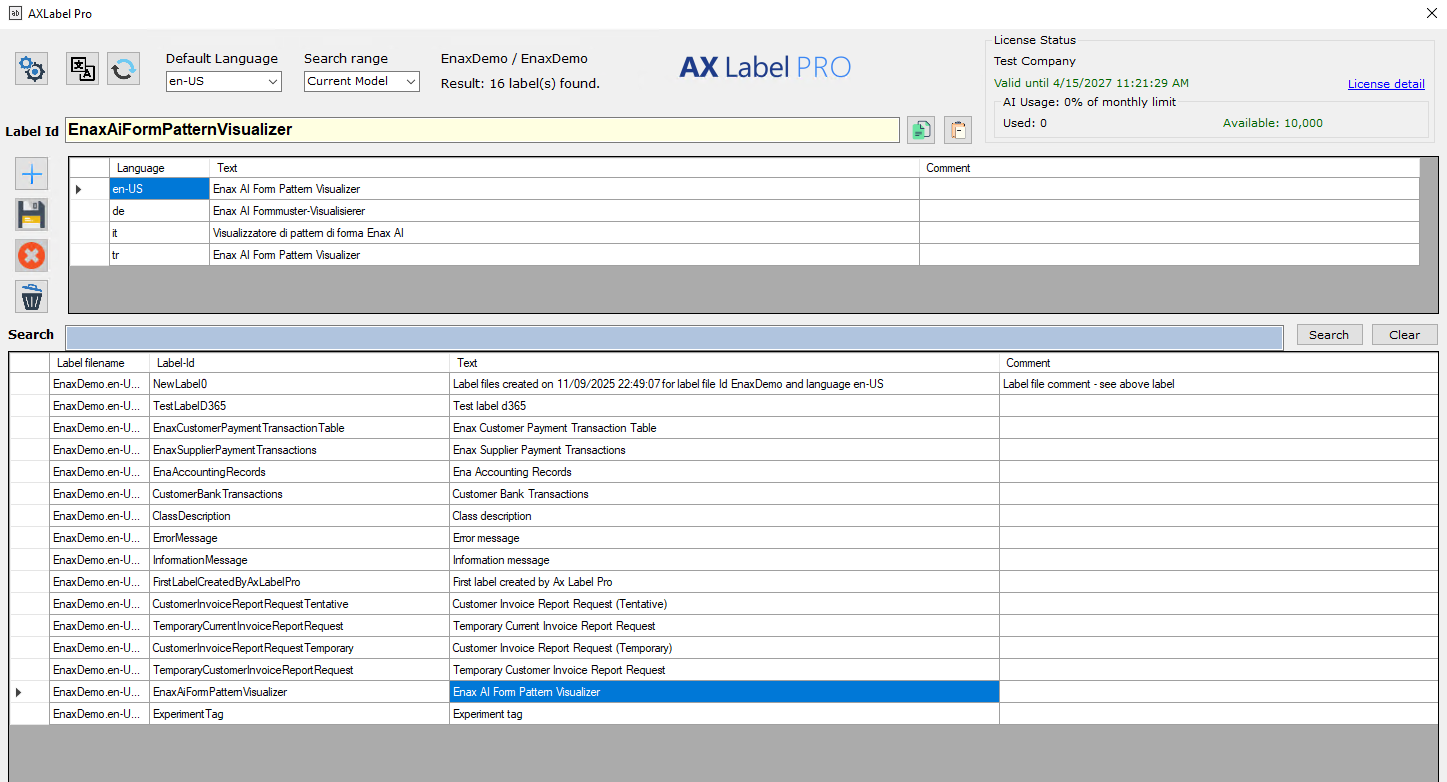1447x782 pixels.
Task: Select the EnaAccountingRecords label ID
Action: (x=299, y=472)
